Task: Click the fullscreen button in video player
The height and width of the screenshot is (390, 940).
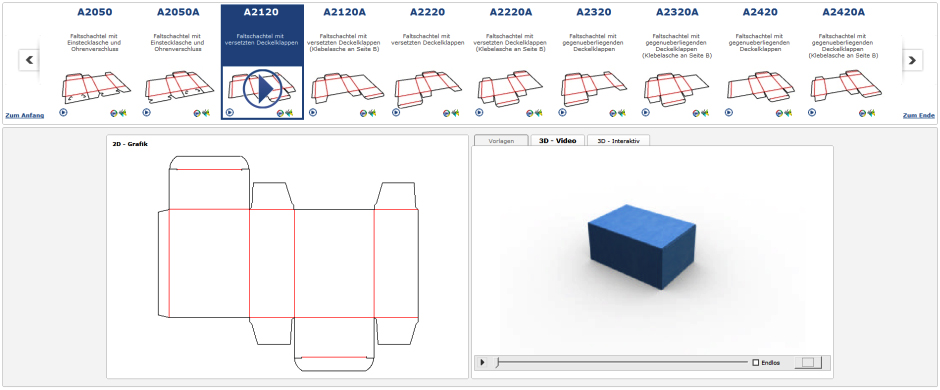Action: (808, 362)
